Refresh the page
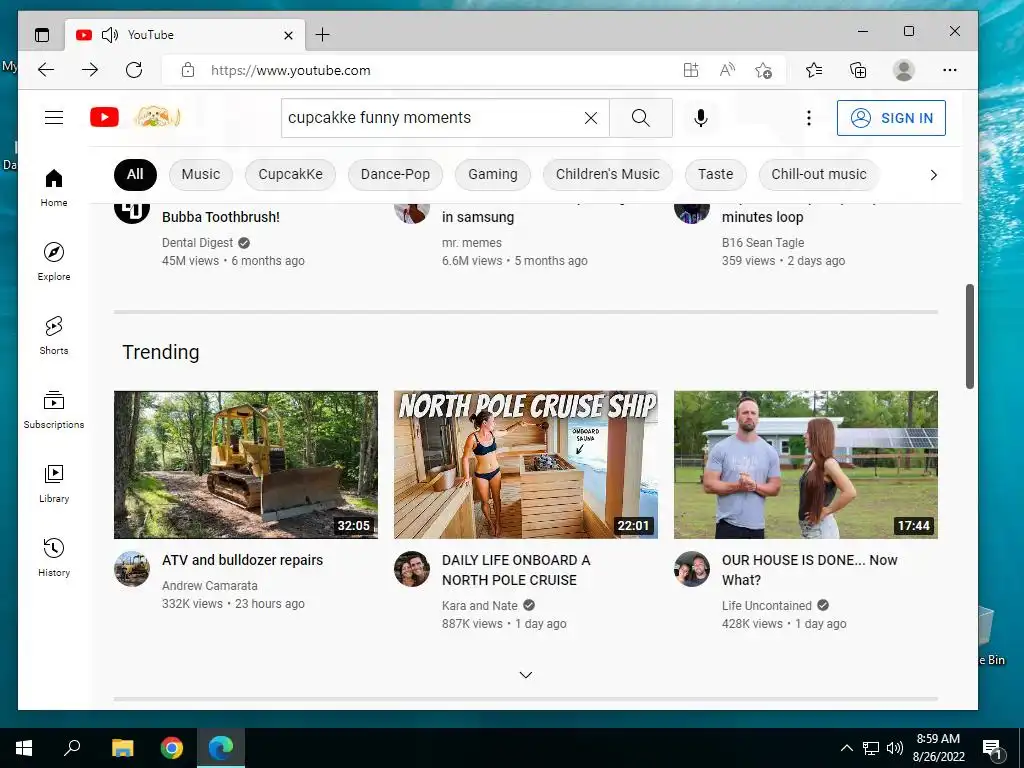Viewport: 1024px width, 768px height. pos(134,70)
